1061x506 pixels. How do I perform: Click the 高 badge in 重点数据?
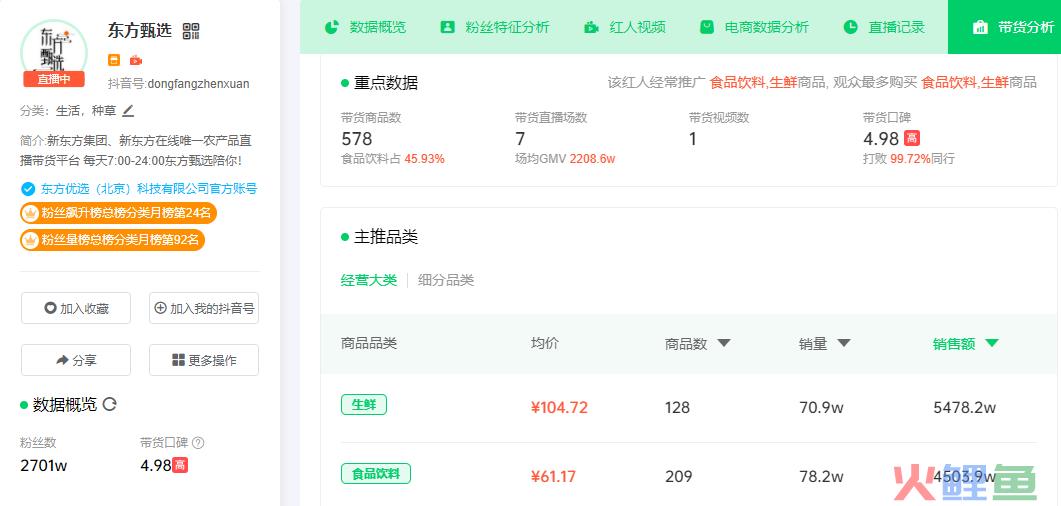point(911,139)
